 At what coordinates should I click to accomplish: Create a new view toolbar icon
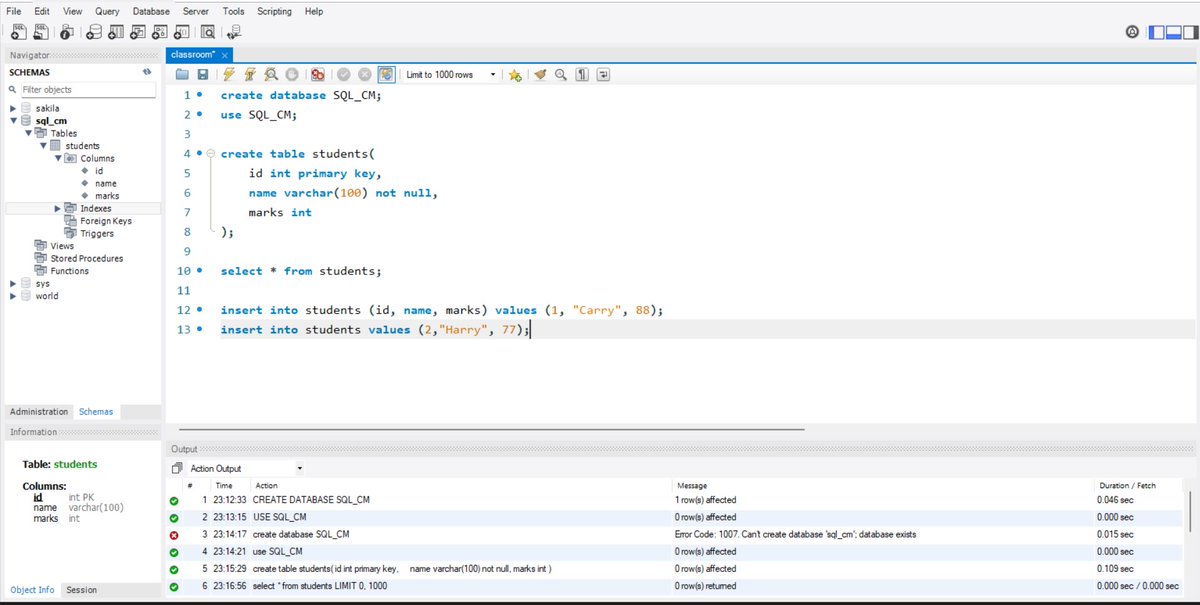[x=138, y=33]
